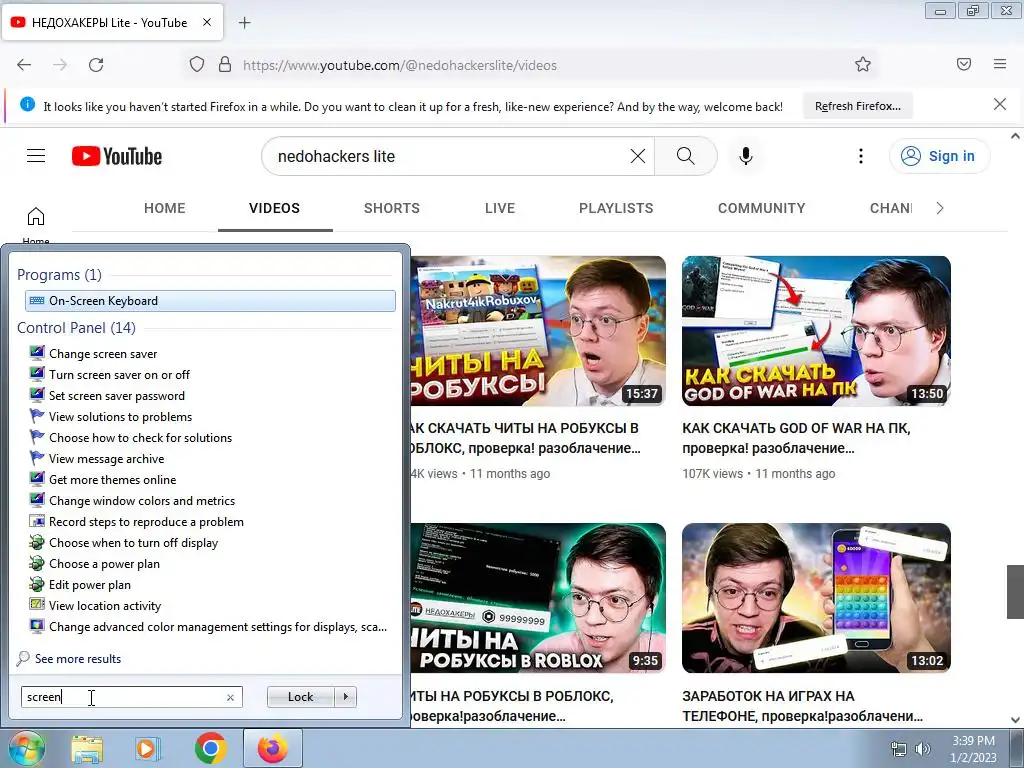Open YouTube settings three-dot menu
The width and height of the screenshot is (1024, 768).
click(x=861, y=156)
